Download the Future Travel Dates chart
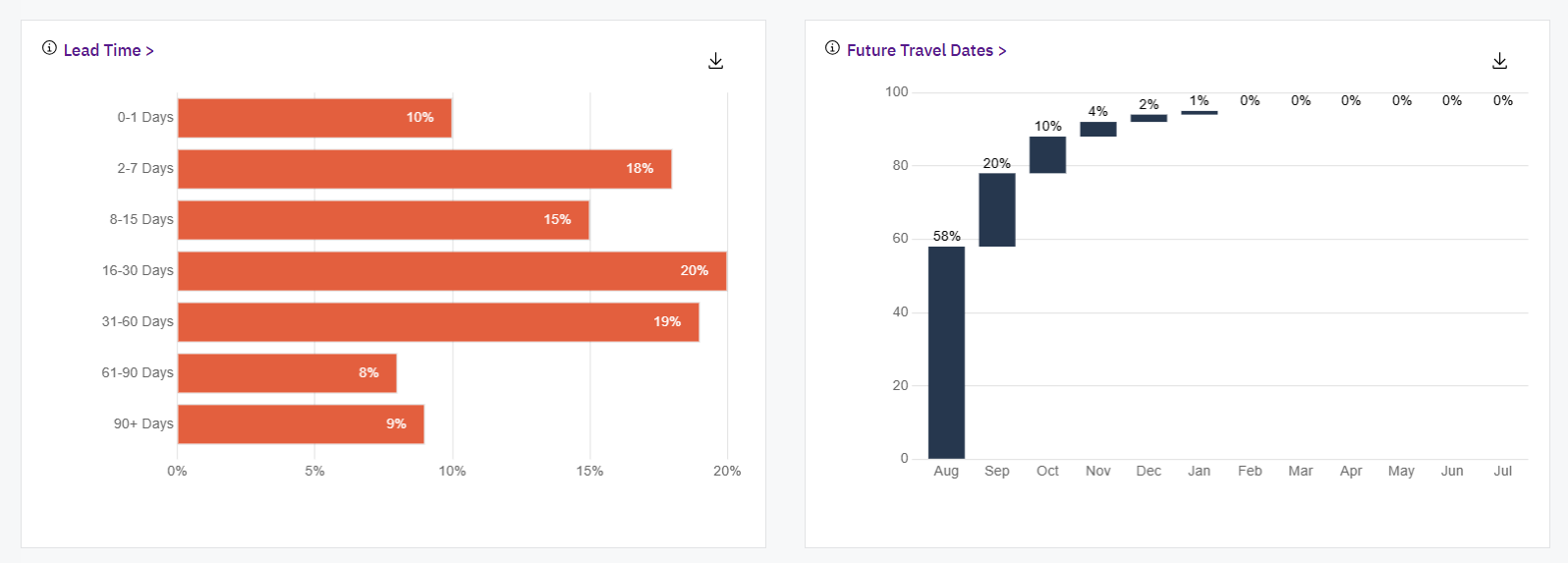This screenshot has height=563, width=1568. point(1499,61)
